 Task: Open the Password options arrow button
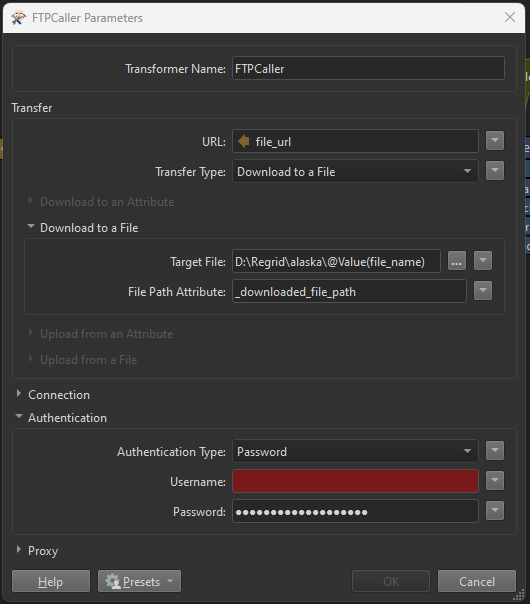pos(495,511)
